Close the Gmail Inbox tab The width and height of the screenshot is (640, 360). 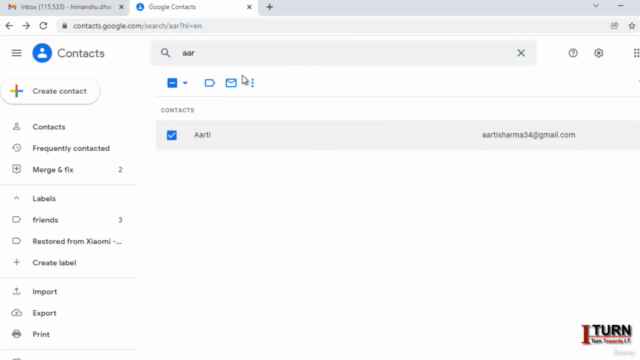[x=121, y=7]
